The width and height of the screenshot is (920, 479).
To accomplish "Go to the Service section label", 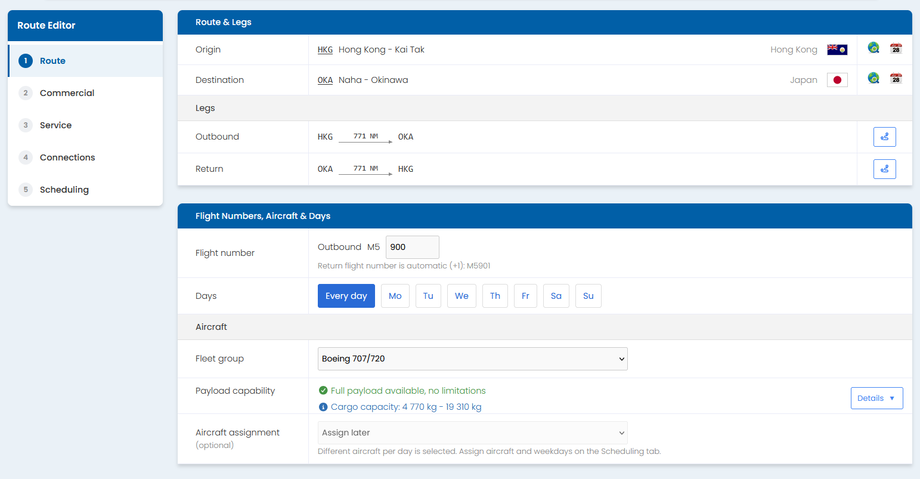I will (56, 125).
